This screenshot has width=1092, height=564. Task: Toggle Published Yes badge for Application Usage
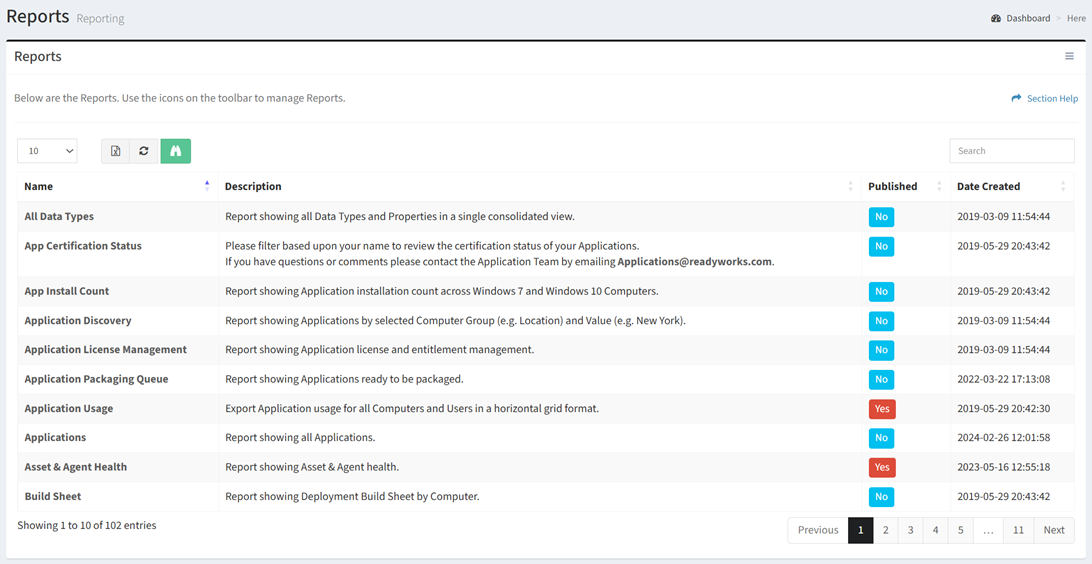pyautogui.click(x=882, y=409)
